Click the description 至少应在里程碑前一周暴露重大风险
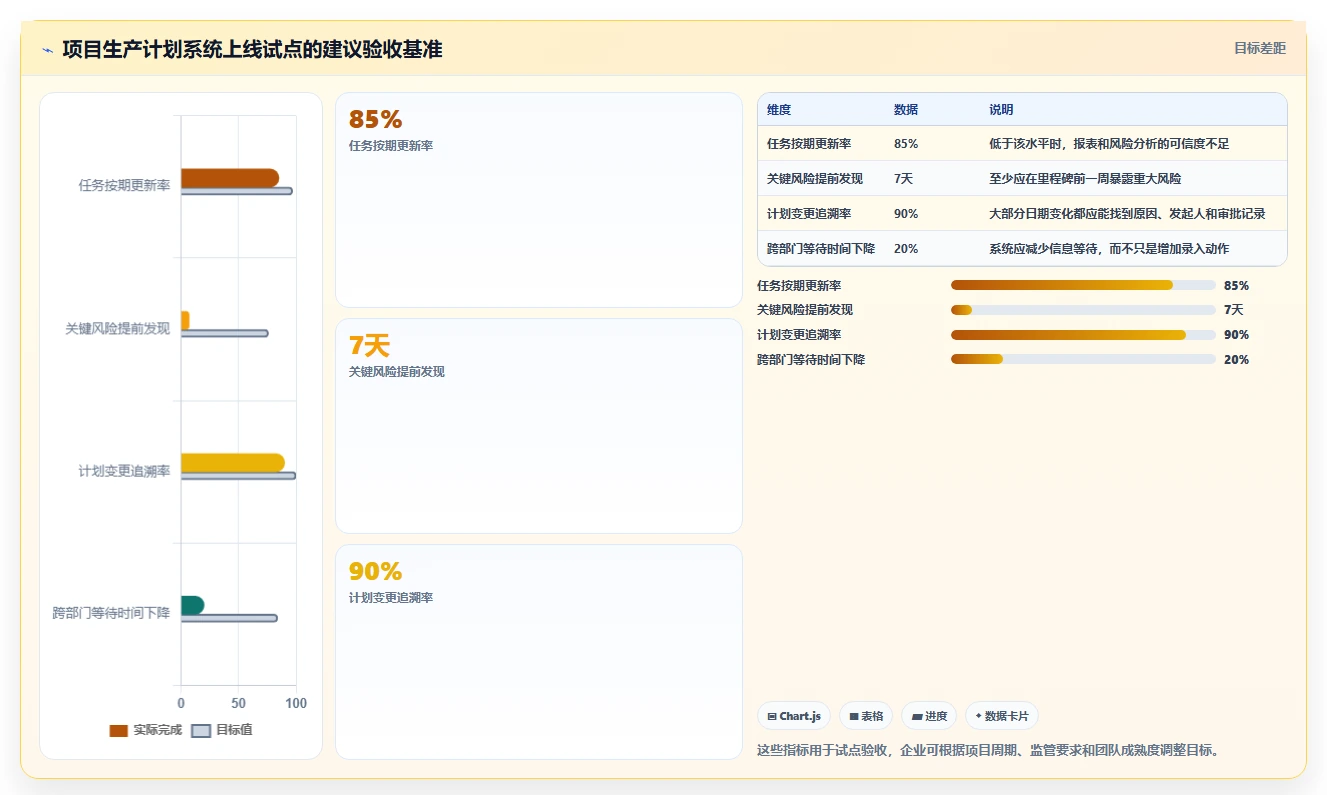The height and width of the screenshot is (795, 1327). click(x=1085, y=179)
